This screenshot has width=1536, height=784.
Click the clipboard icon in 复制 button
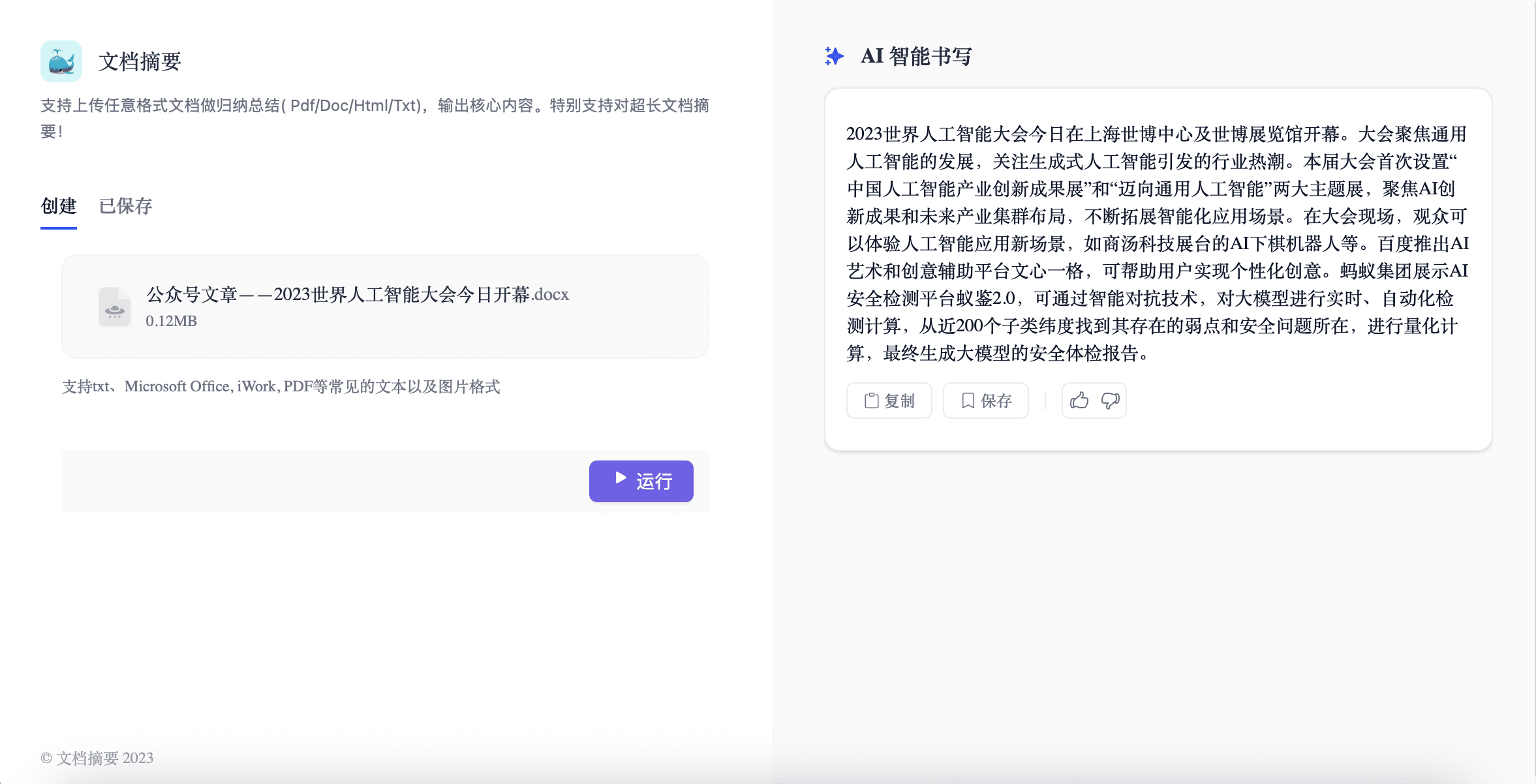pos(871,400)
